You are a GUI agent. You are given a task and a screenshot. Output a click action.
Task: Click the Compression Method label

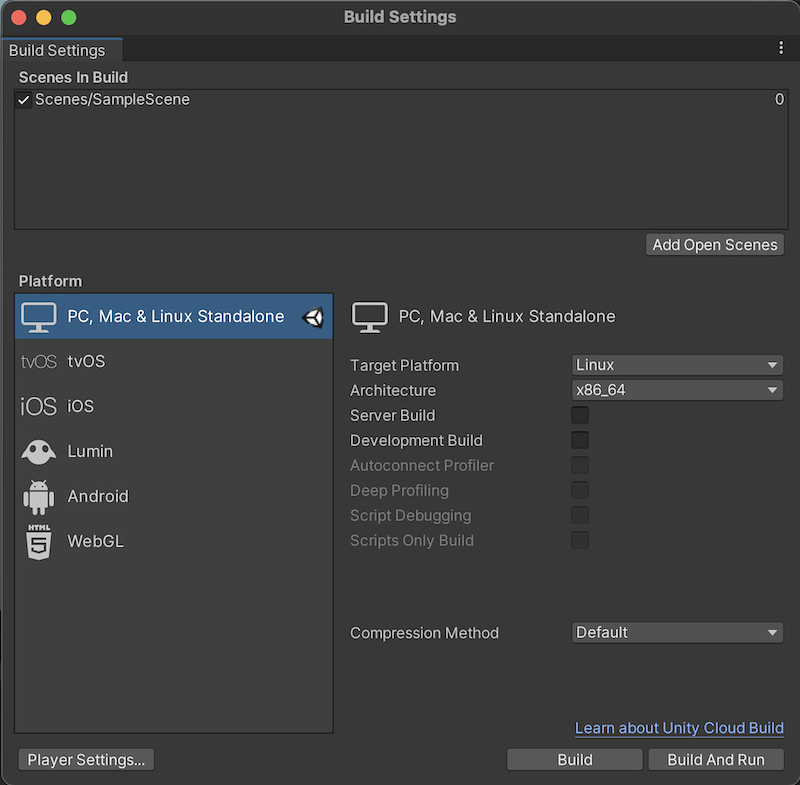click(x=424, y=633)
